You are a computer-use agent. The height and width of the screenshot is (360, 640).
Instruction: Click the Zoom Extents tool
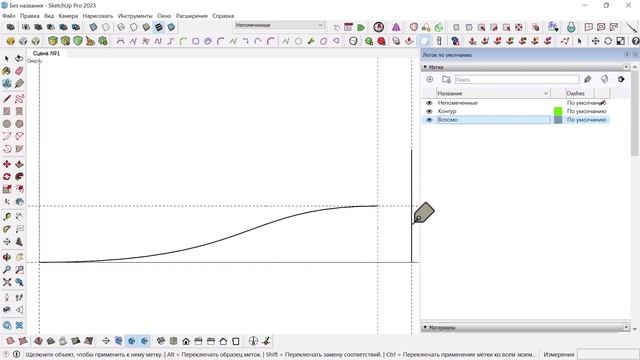click(x=7, y=282)
